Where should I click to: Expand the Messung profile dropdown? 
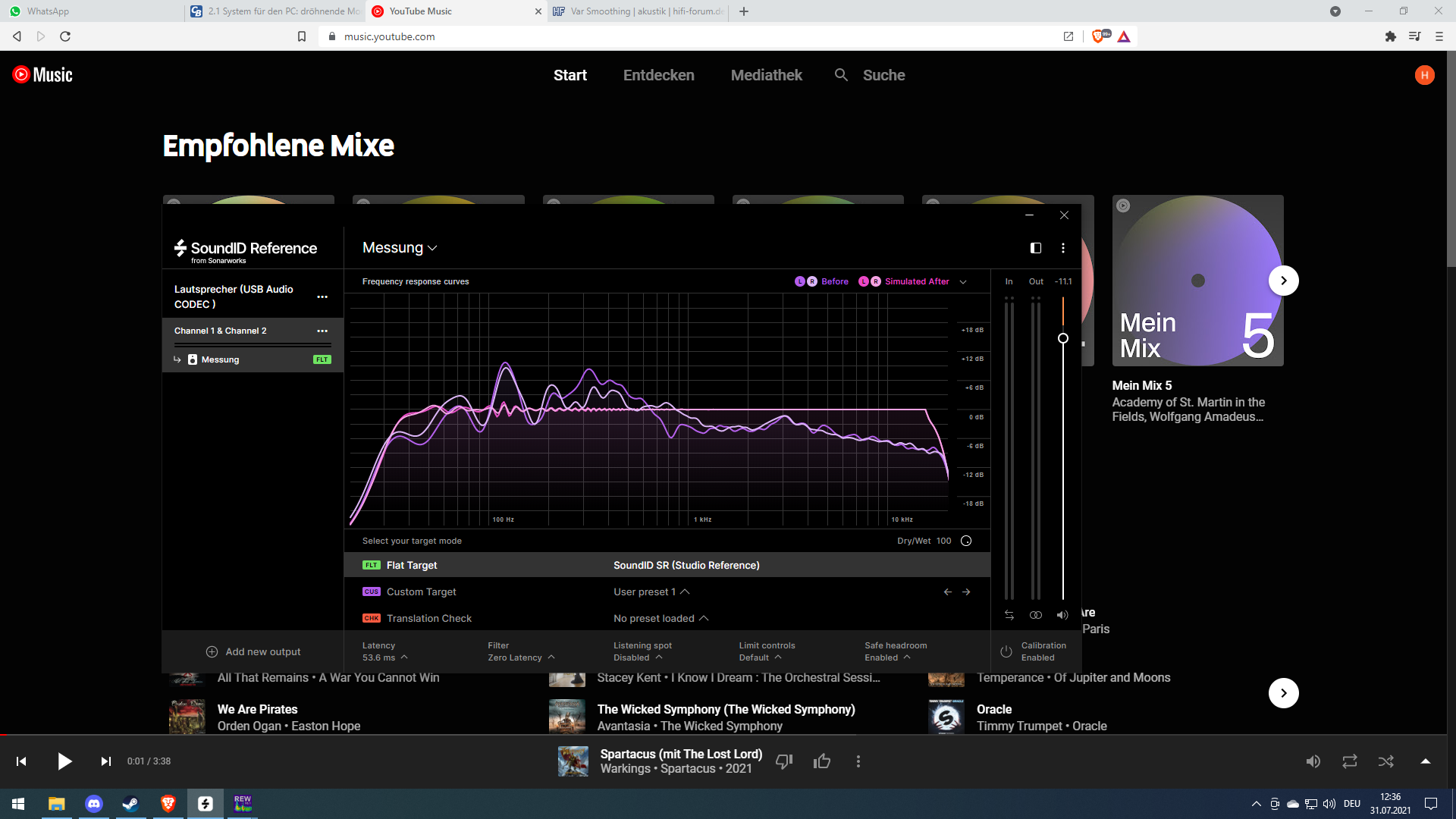(x=400, y=248)
